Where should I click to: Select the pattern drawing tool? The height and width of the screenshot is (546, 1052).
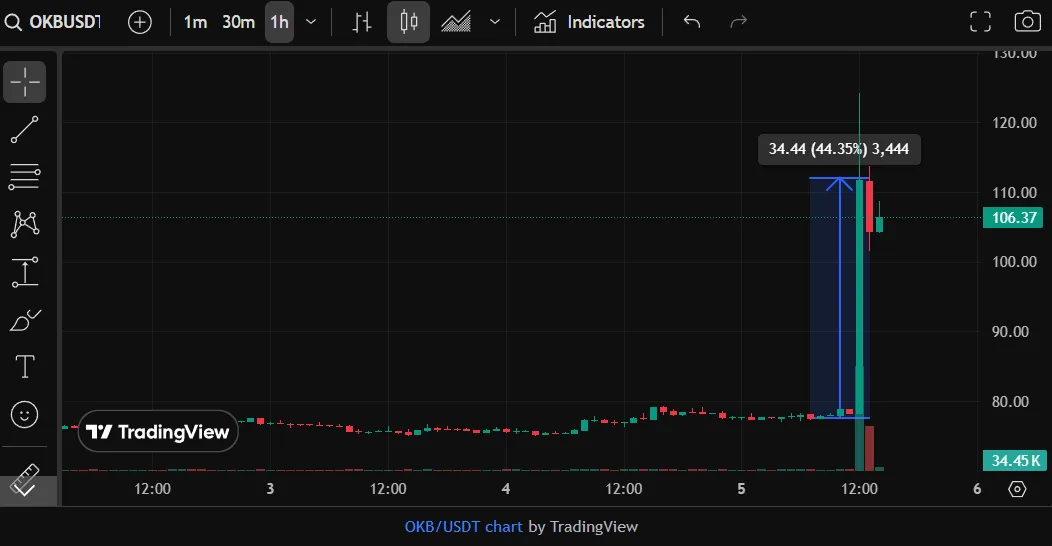25,225
